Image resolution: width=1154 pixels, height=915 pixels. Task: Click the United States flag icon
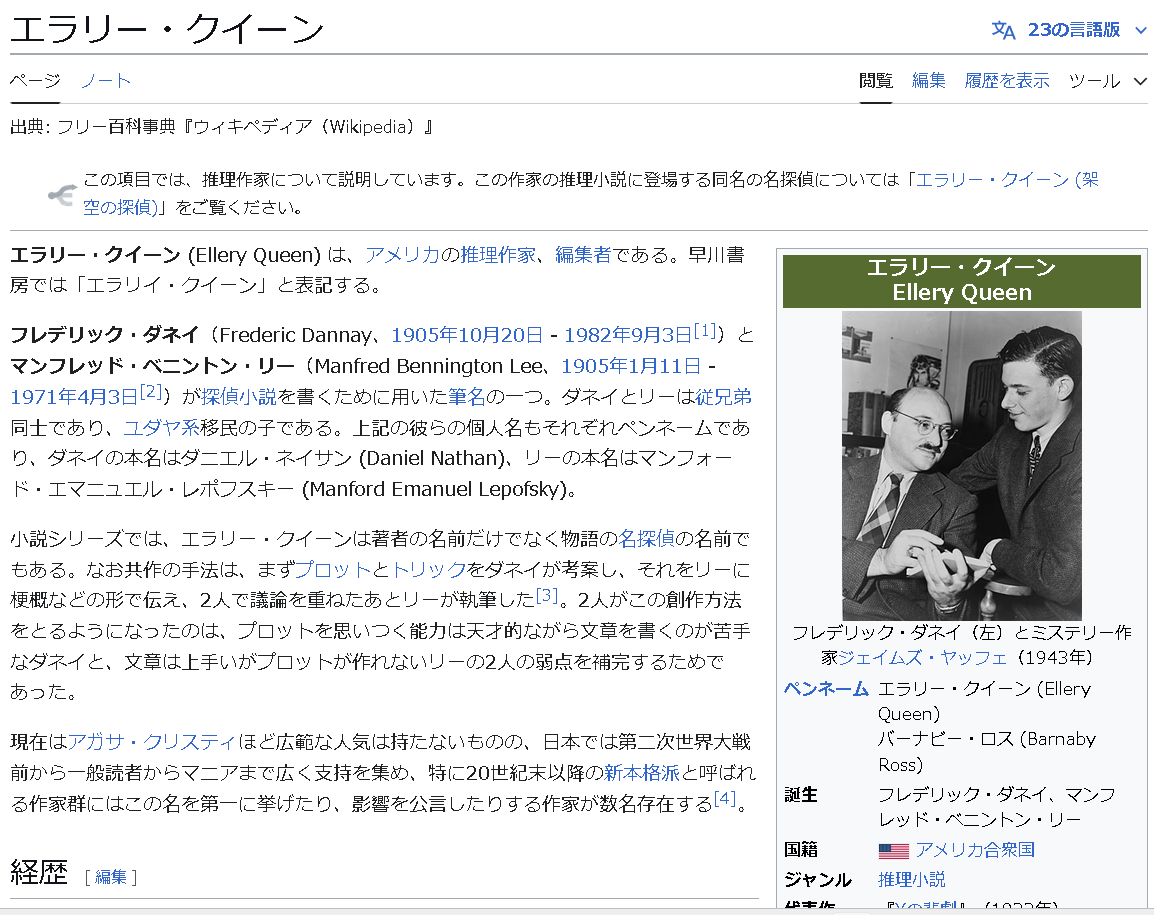893,850
